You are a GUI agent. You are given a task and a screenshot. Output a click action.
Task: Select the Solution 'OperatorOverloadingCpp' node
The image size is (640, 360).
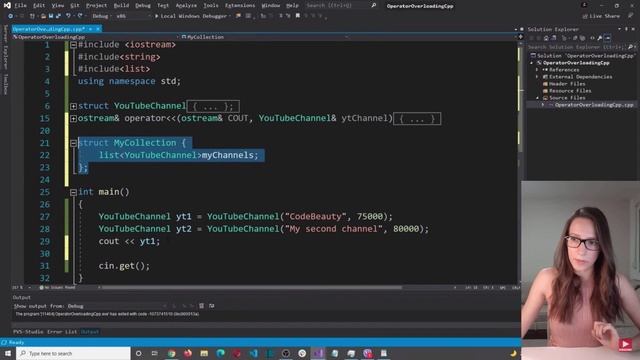pos(582,56)
